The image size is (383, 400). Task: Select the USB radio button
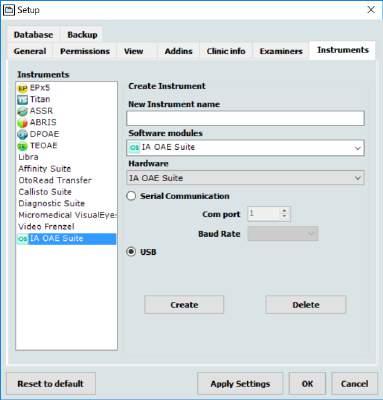[131, 252]
